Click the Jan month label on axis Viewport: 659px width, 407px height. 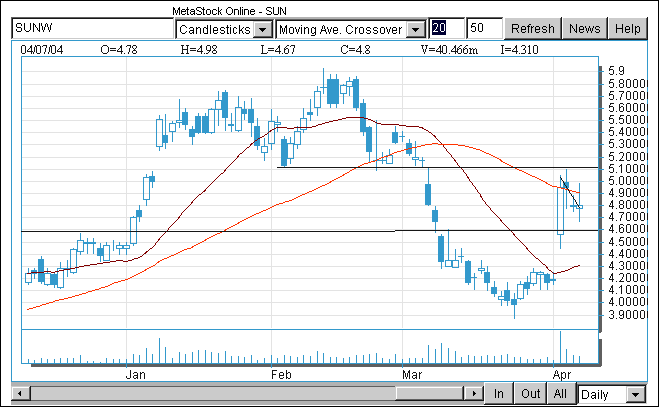tap(135, 374)
